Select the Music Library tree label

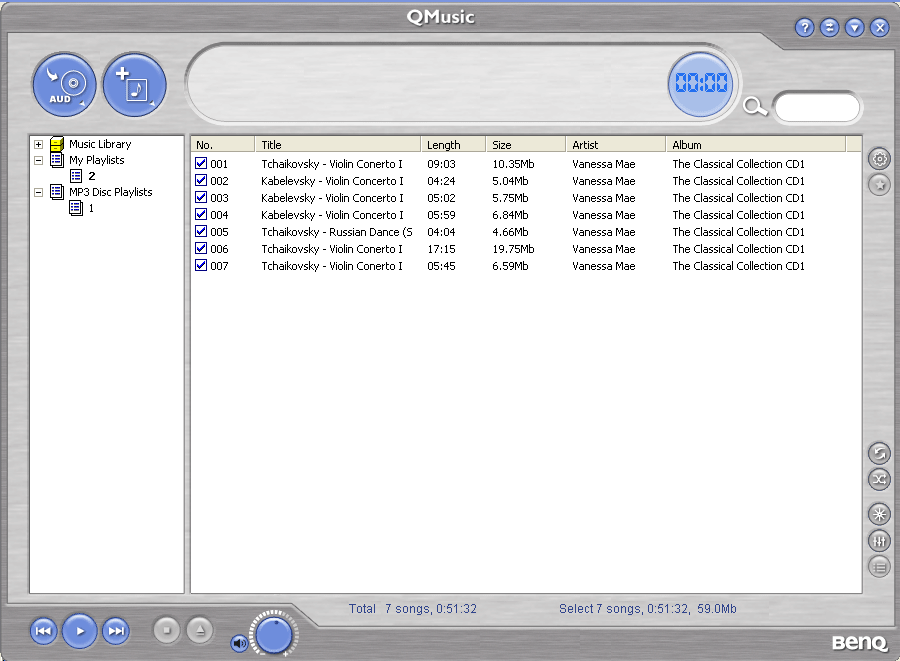point(100,144)
